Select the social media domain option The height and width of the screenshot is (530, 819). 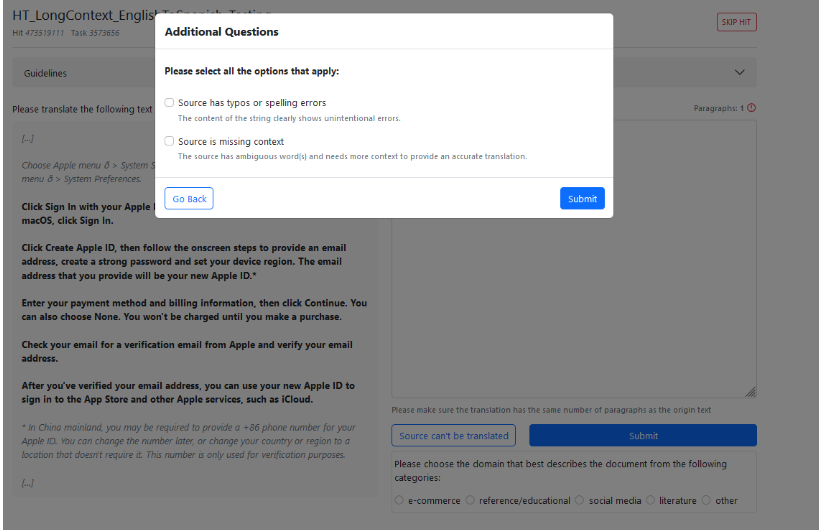581,500
